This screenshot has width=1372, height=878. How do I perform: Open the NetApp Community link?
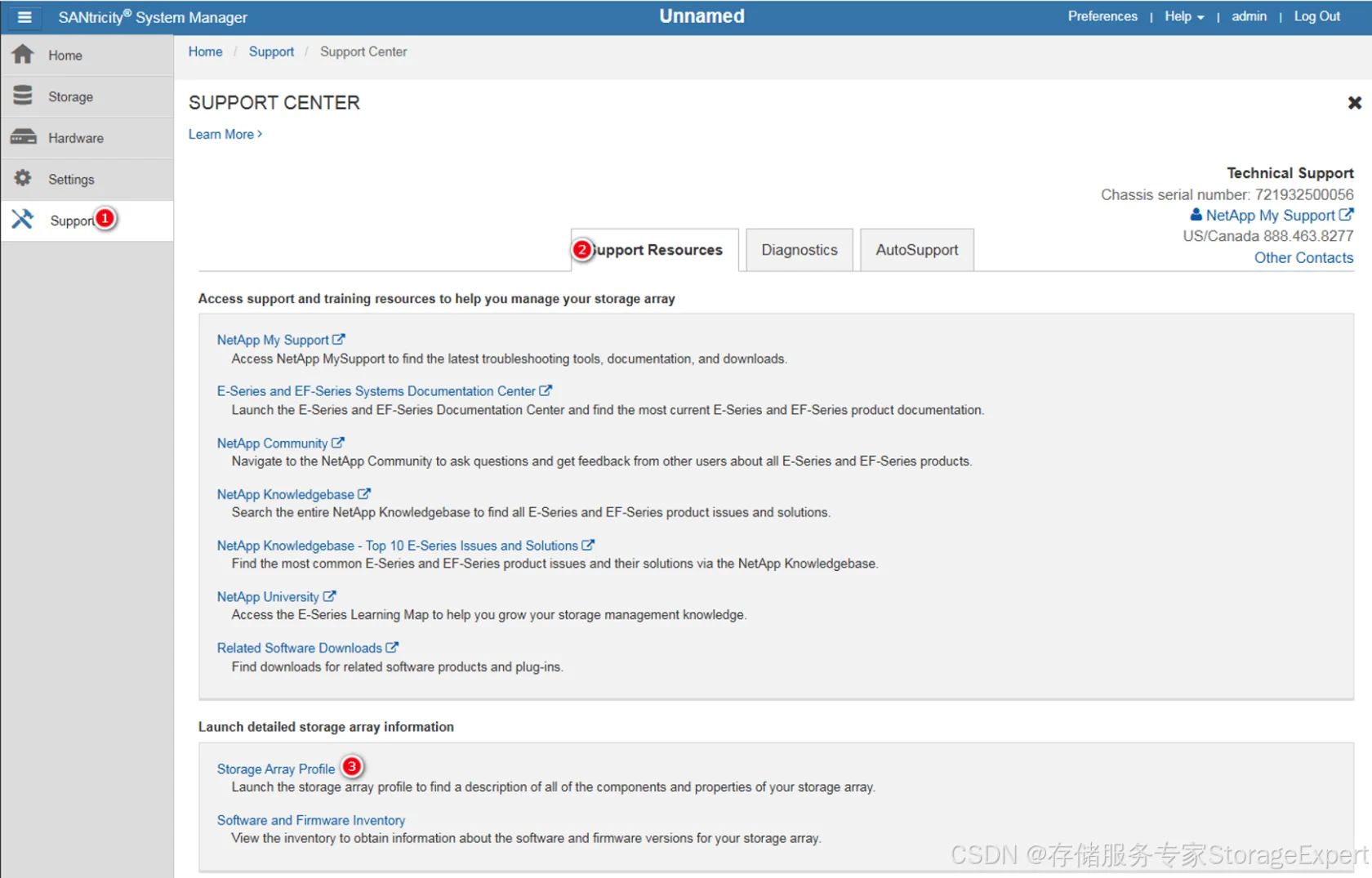[272, 443]
